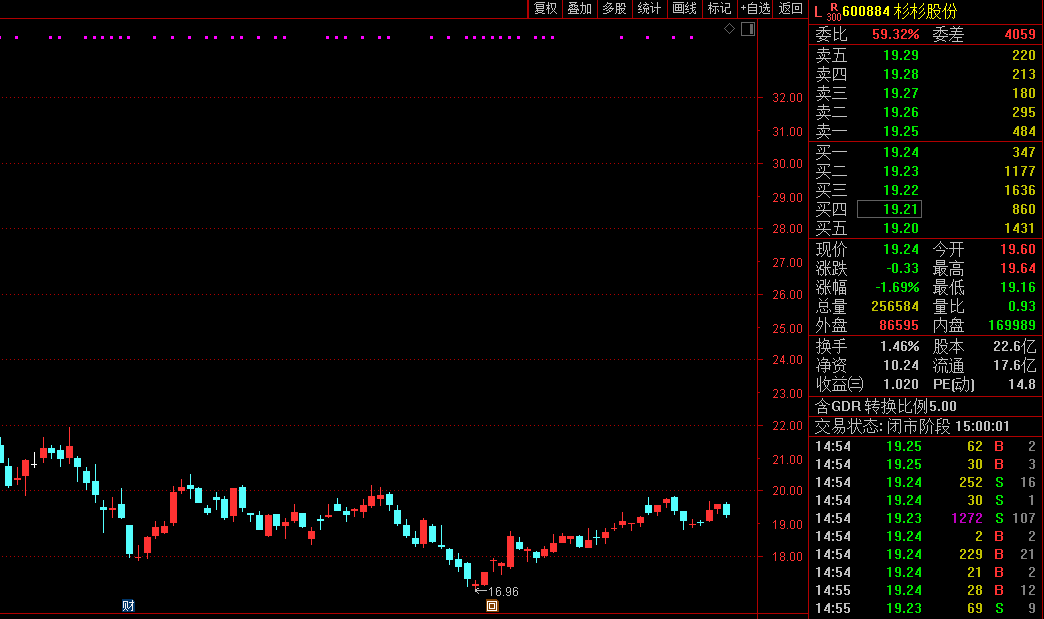
Task: Click the 买一 price 19.24
Action: point(901,152)
